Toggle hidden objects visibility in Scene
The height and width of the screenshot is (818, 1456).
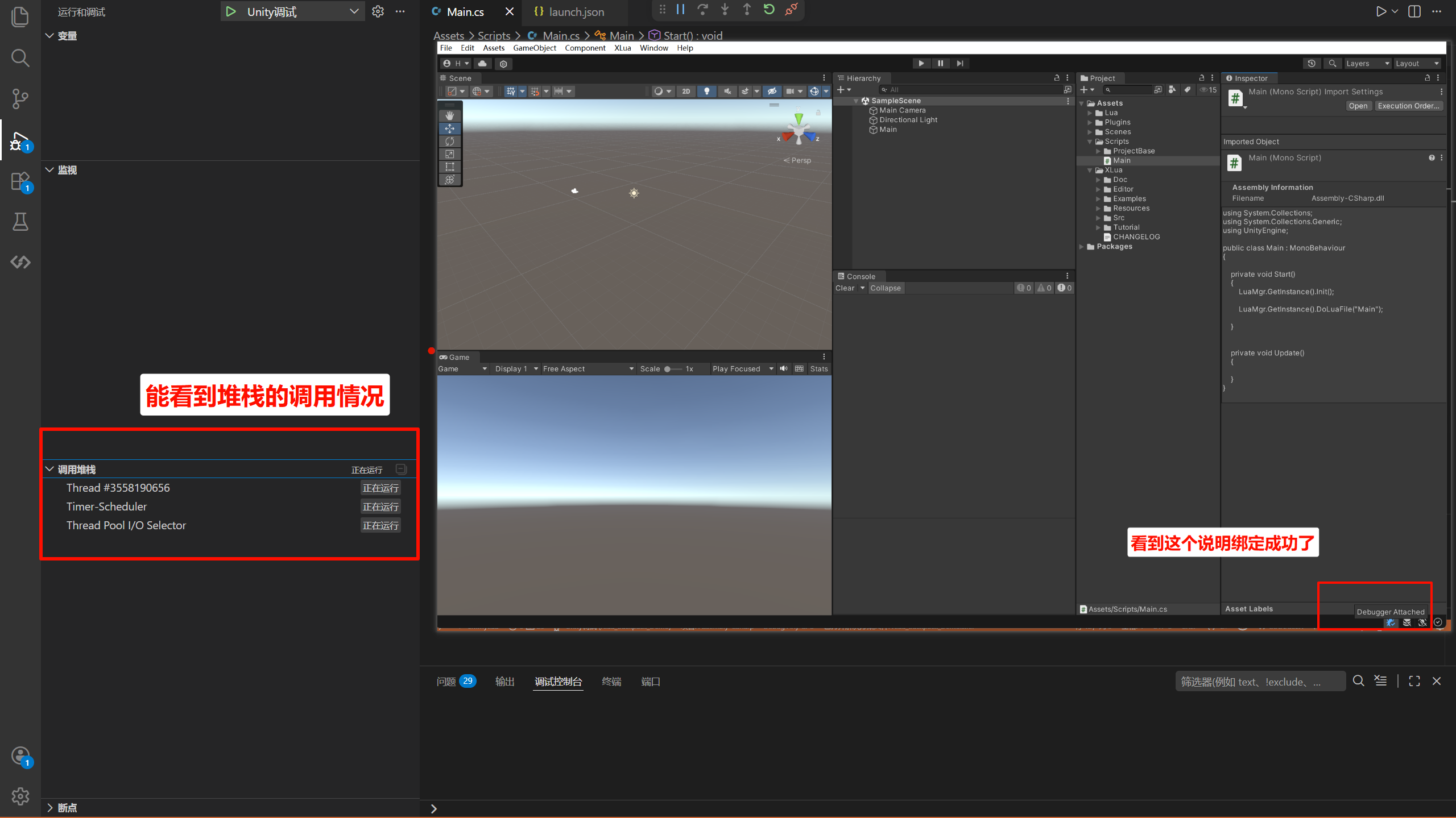(x=772, y=91)
